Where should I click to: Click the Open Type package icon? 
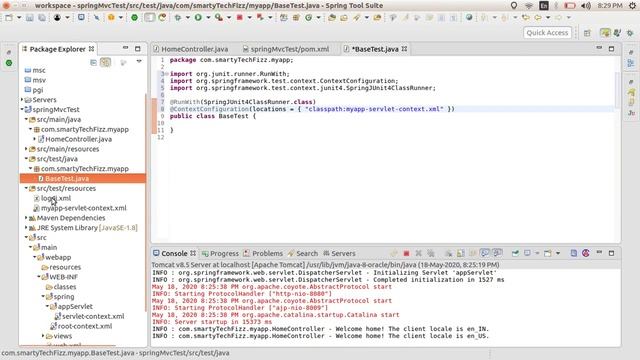[x=332, y=18]
